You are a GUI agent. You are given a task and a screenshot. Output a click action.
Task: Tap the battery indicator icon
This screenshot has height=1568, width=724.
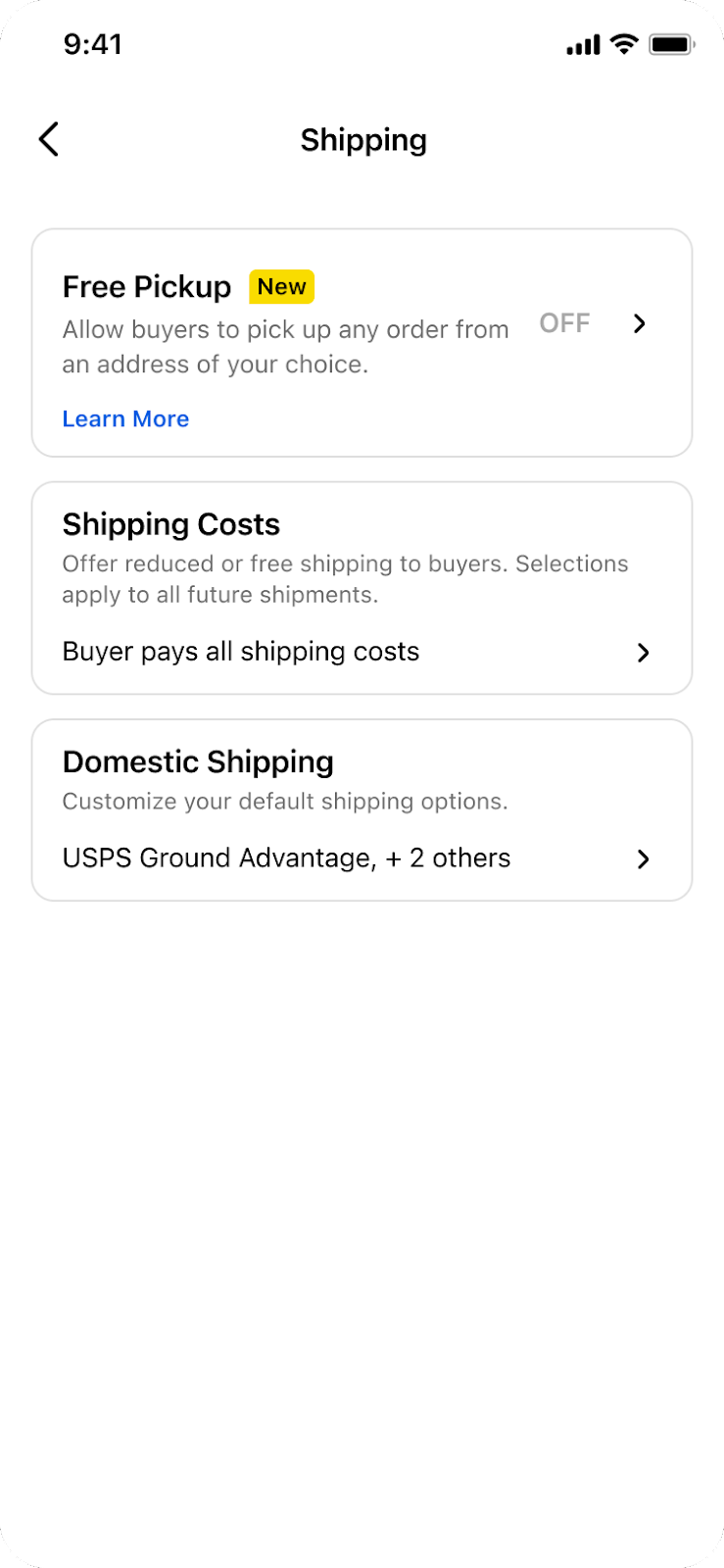672,44
